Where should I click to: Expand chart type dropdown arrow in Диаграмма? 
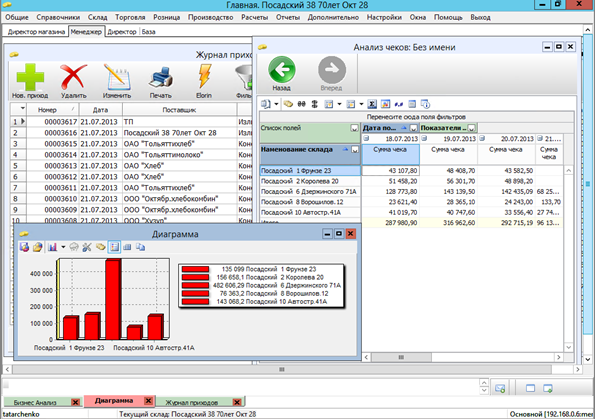[x=63, y=247]
